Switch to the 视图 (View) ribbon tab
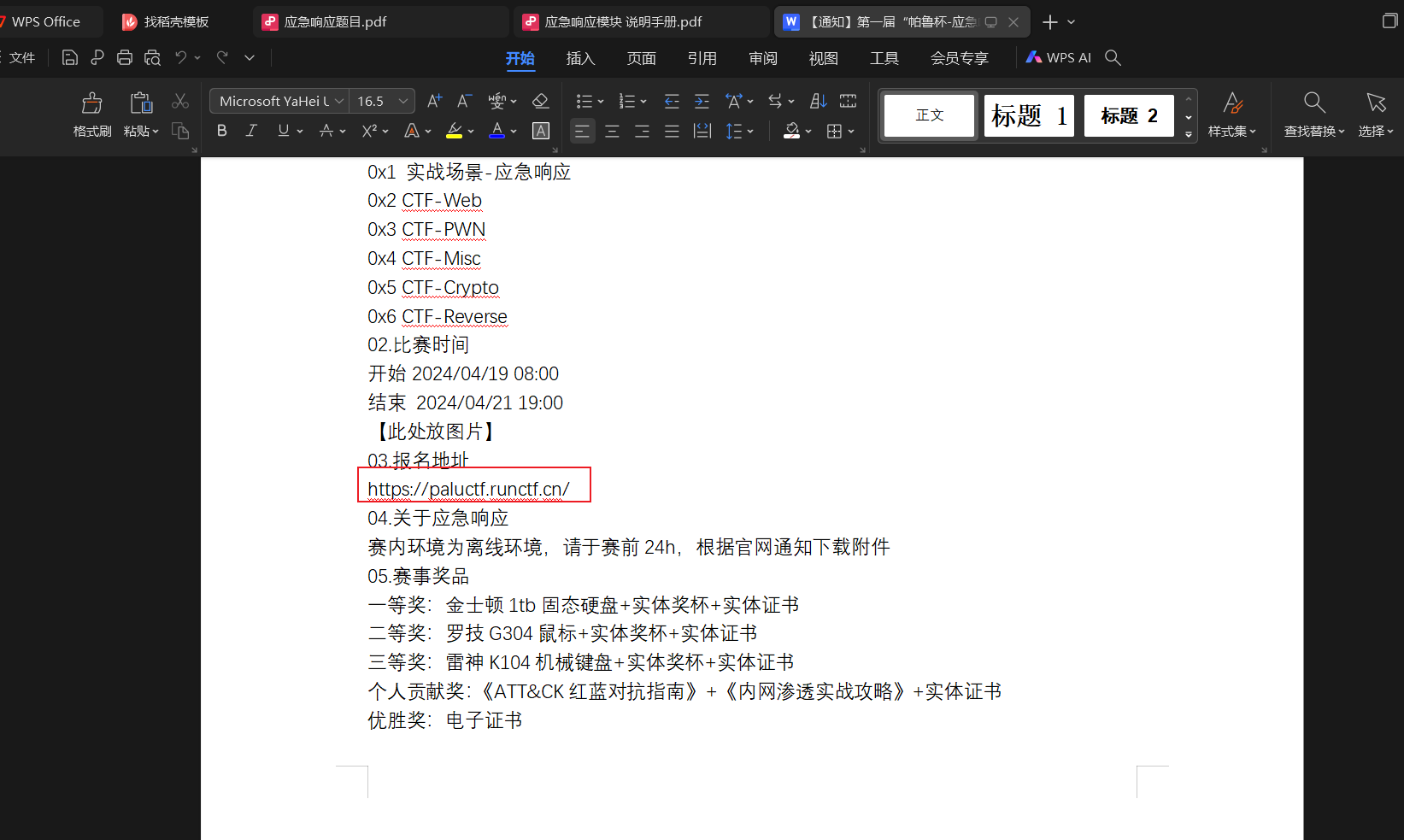Image resolution: width=1404 pixels, height=840 pixels. pos(823,57)
